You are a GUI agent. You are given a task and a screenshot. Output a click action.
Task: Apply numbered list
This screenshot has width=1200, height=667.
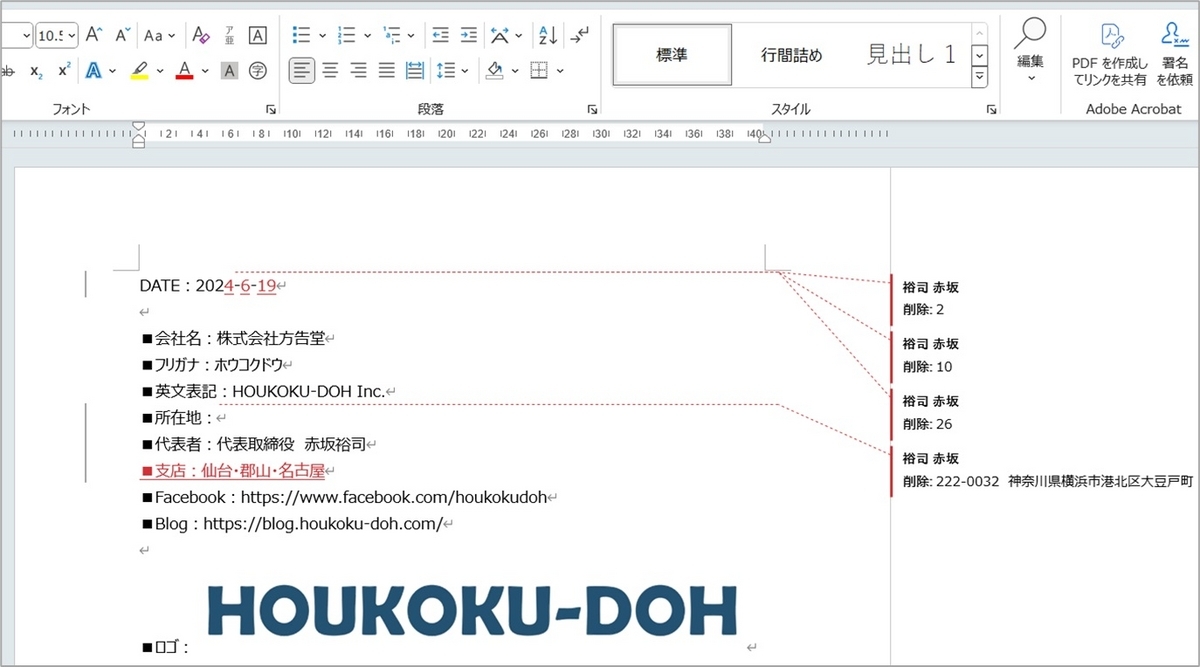tap(347, 35)
